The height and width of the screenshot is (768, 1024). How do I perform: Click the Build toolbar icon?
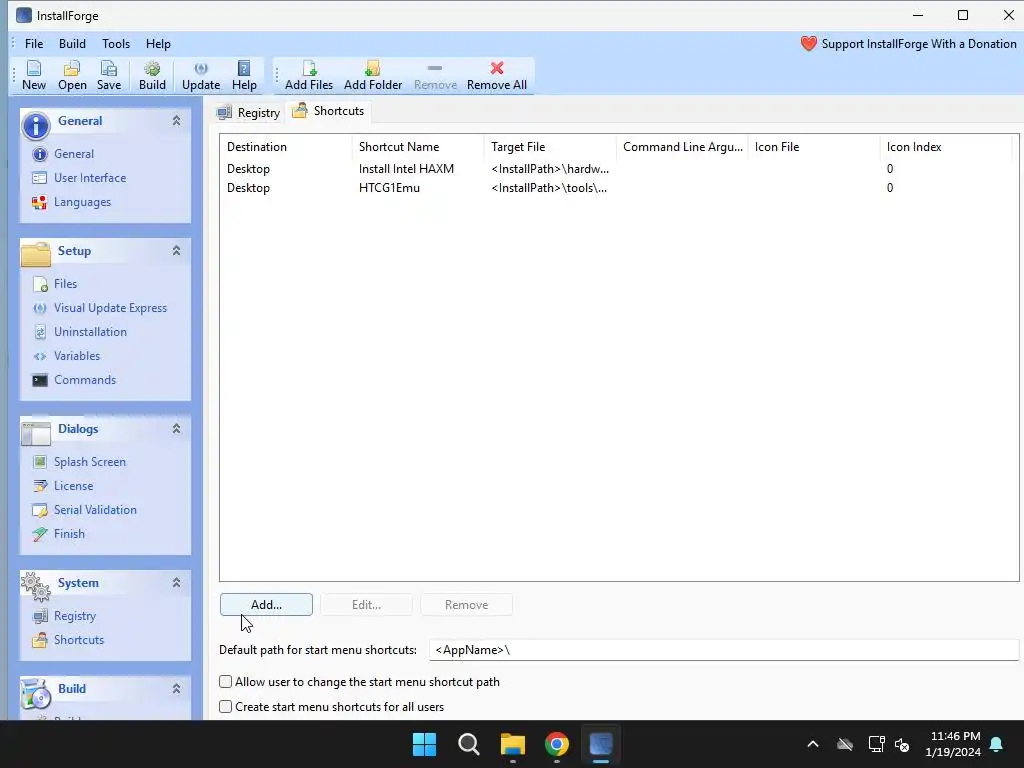coord(152,76)
